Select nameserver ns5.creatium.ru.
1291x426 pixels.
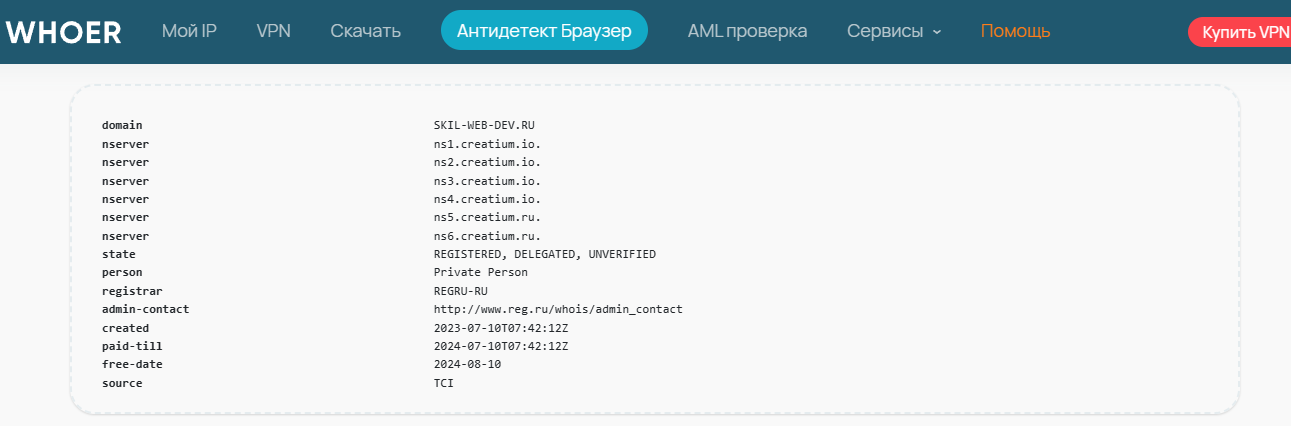[x=487, y=217]
